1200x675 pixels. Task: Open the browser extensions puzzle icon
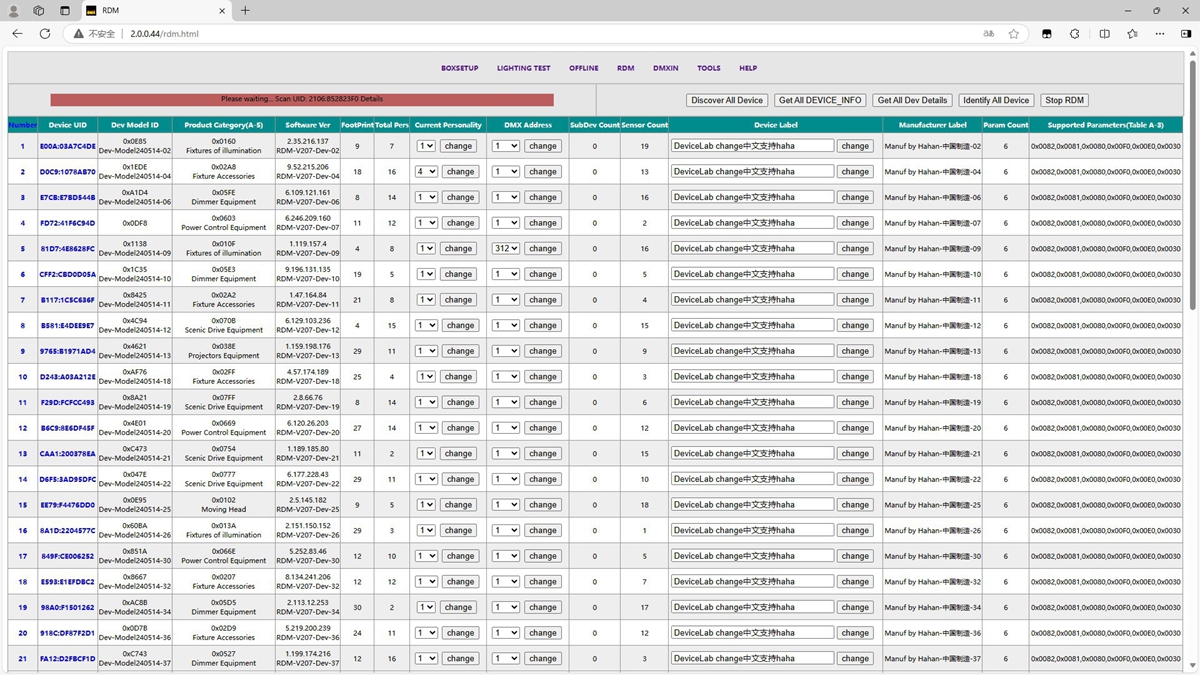tap(1075, 33)
